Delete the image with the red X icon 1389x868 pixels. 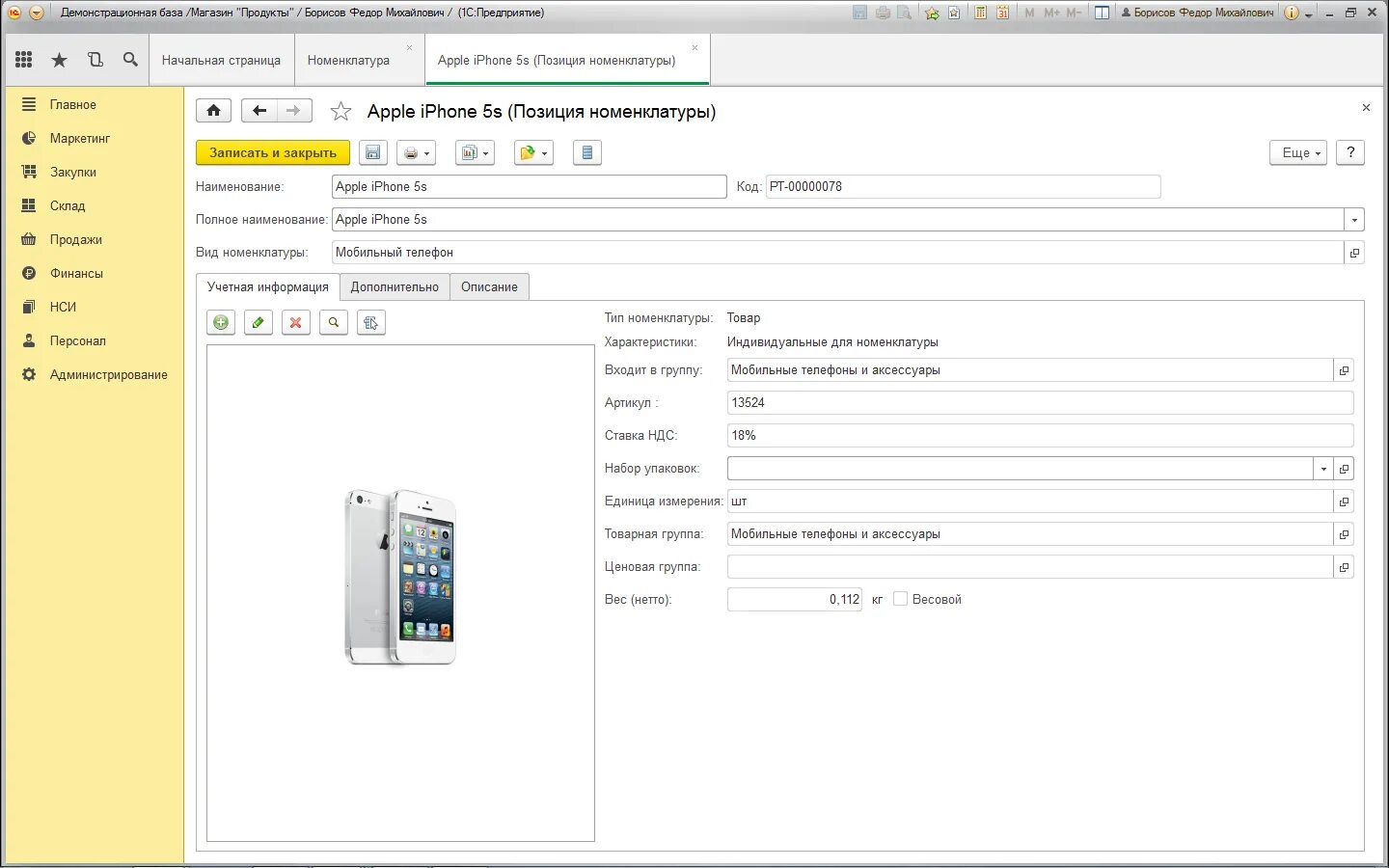296,323
